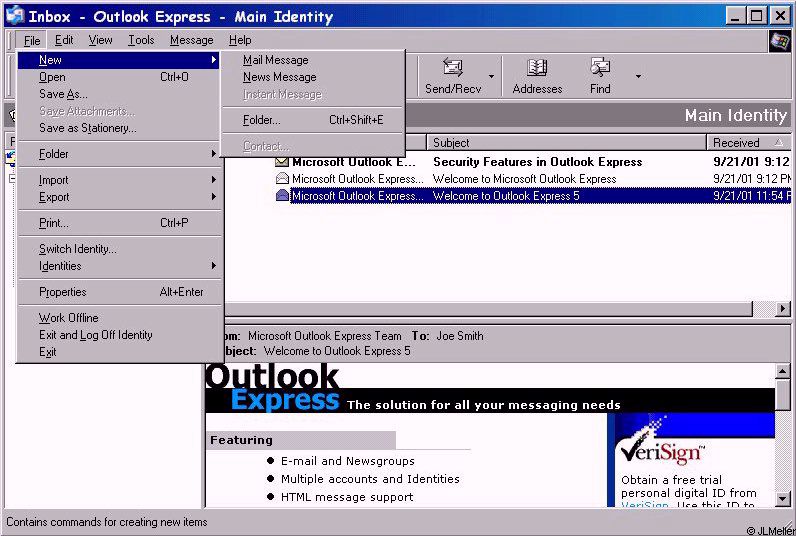Click the preview pane scroll down arrow

point(783,499)
